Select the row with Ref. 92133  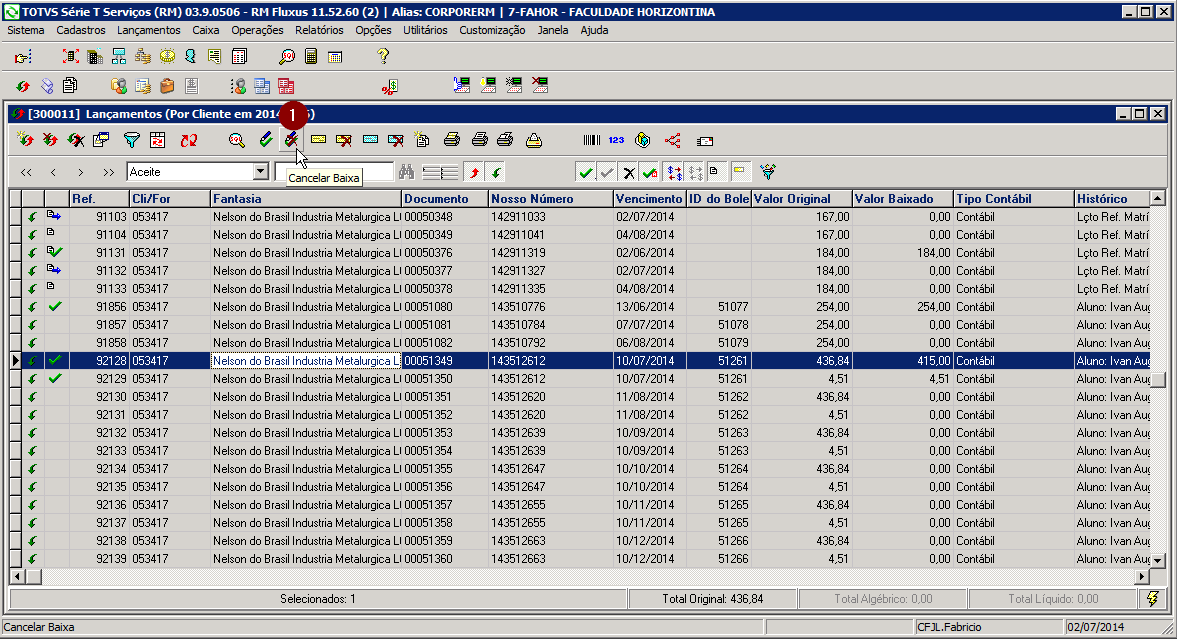[x=112, y=451]
